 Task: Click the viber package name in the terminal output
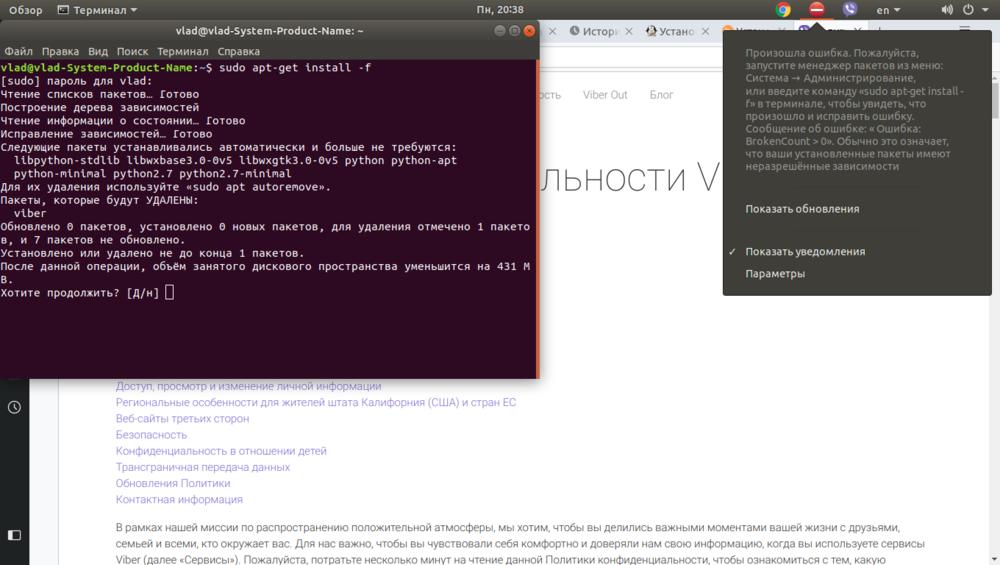coord(30,214)
